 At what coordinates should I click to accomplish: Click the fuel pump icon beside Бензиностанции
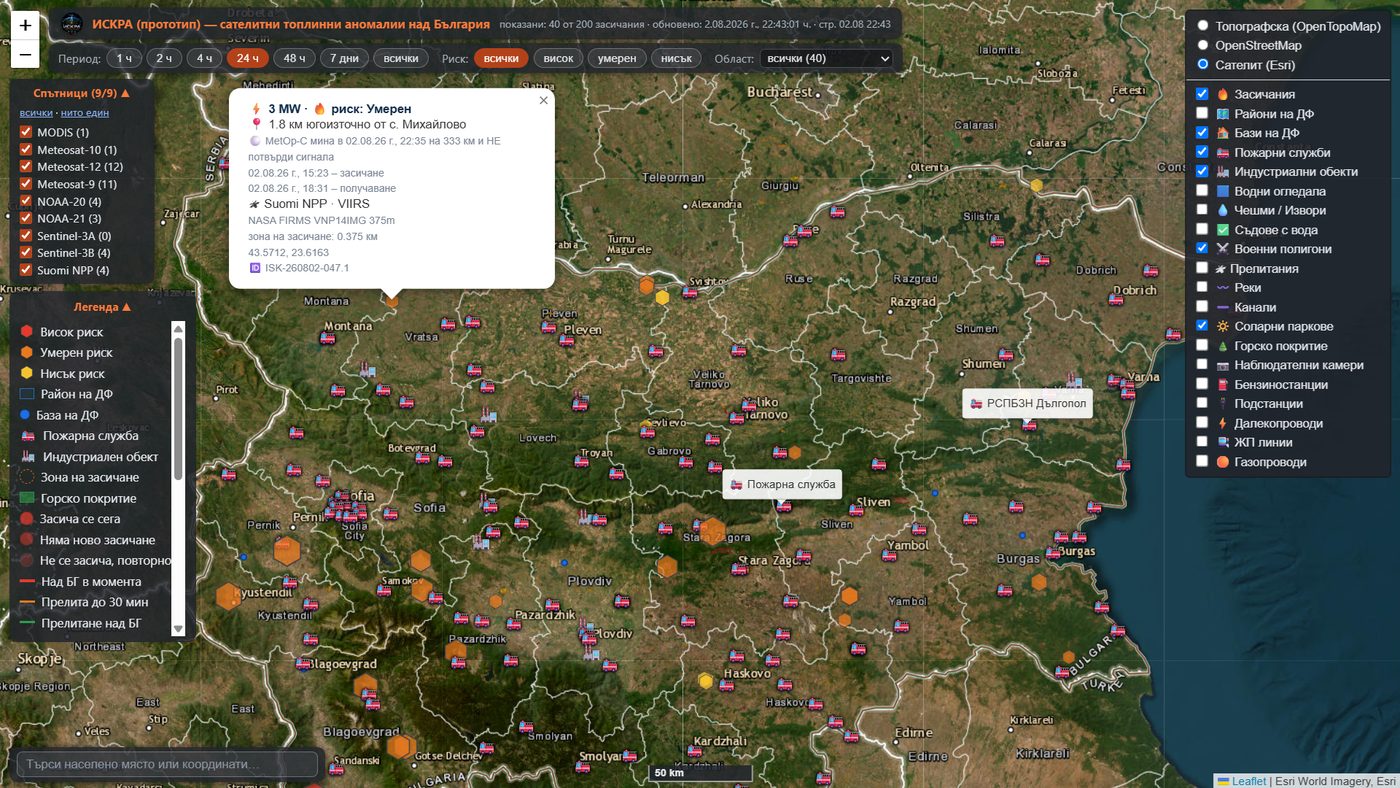(1222, 385)
